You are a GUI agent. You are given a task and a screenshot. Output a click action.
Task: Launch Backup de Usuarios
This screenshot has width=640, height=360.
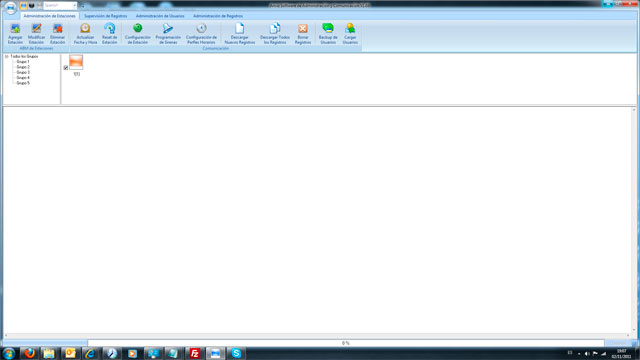[x=328, y=33]
